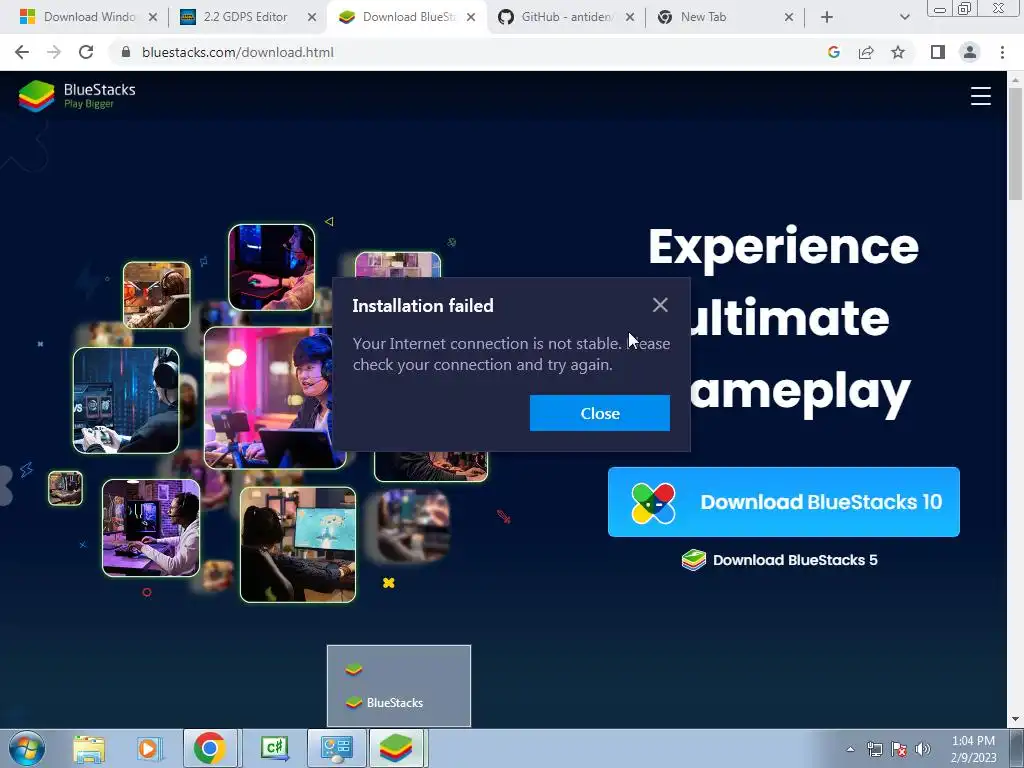Expand the tab search dropdown arrow
The image size is (1024, 768).
pyautogui.click(x=904, y=17)
